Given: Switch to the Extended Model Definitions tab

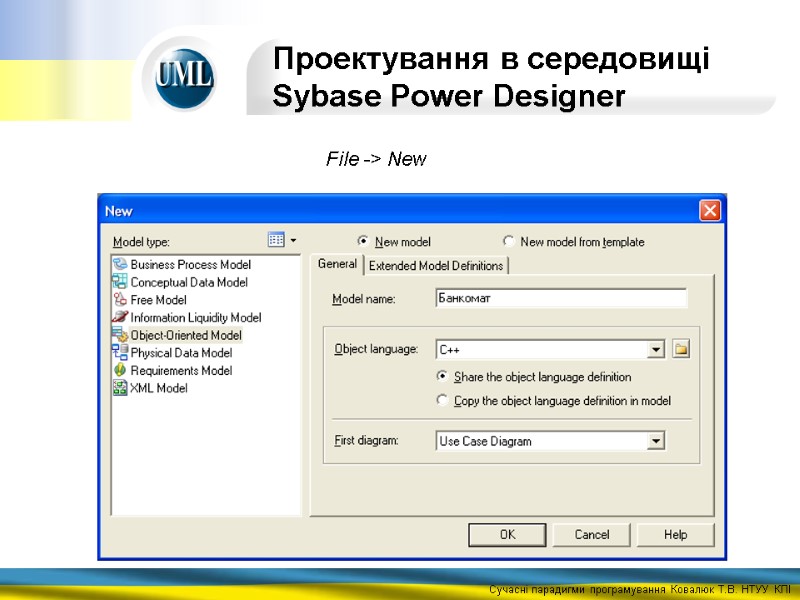Looking at the screenshot, I should (x=436, y=266).
